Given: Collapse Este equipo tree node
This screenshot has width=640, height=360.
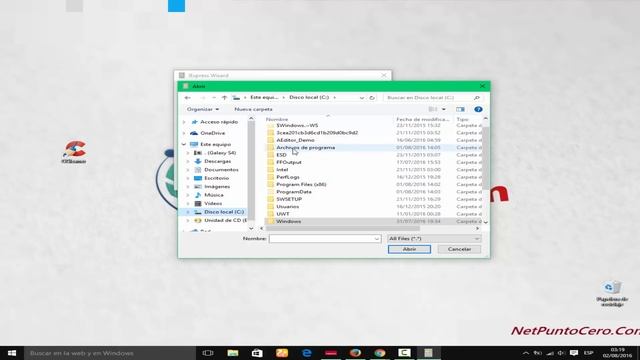Looking at the screenshot, I should (184, 144).
